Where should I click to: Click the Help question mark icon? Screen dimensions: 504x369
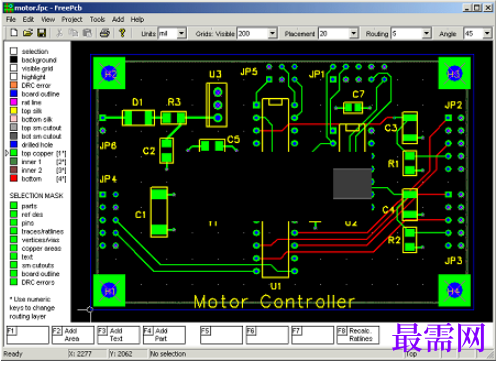click(122, 33)
